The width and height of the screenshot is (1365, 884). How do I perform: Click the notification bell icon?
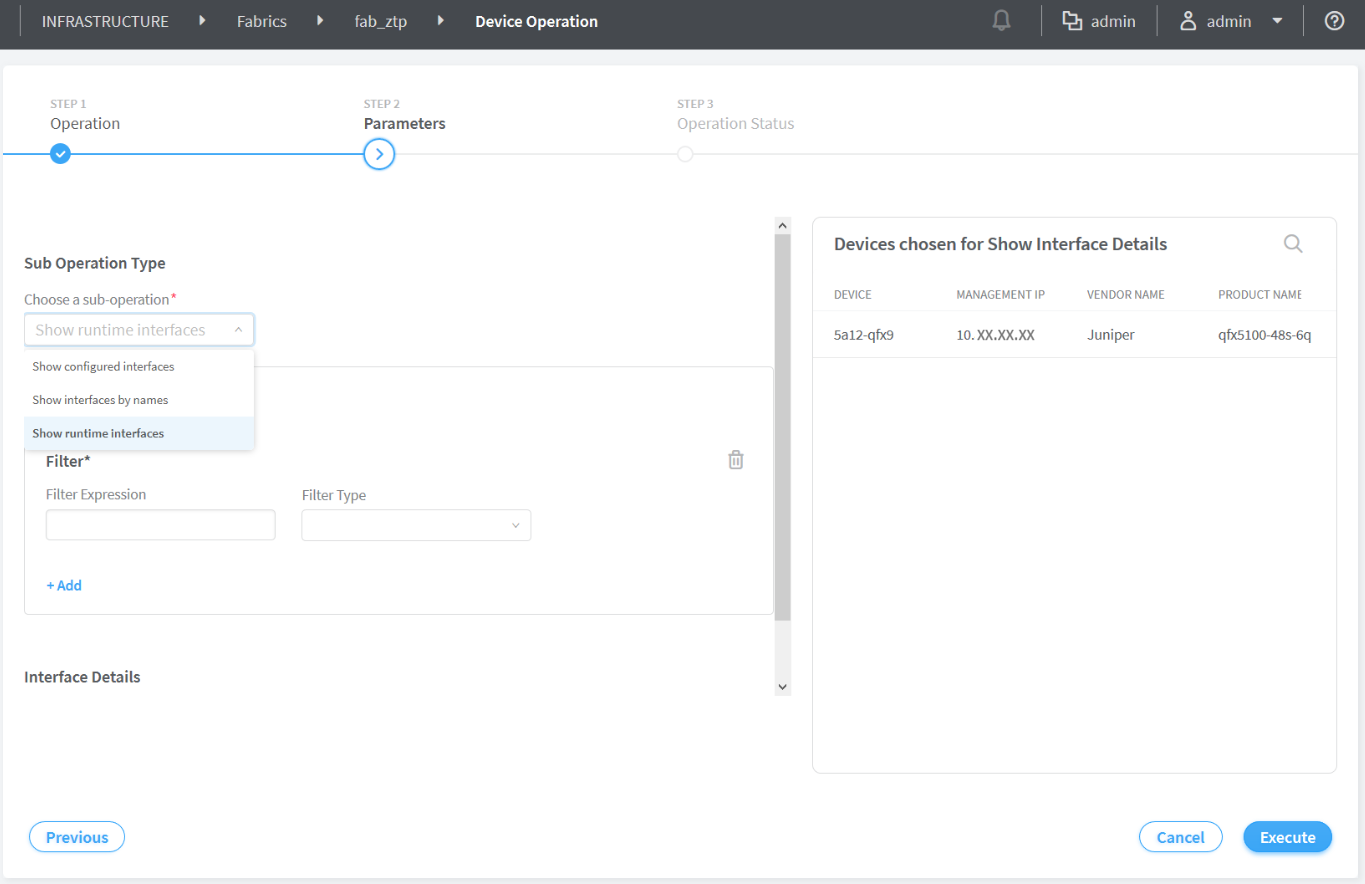[x=1001, y=21]
